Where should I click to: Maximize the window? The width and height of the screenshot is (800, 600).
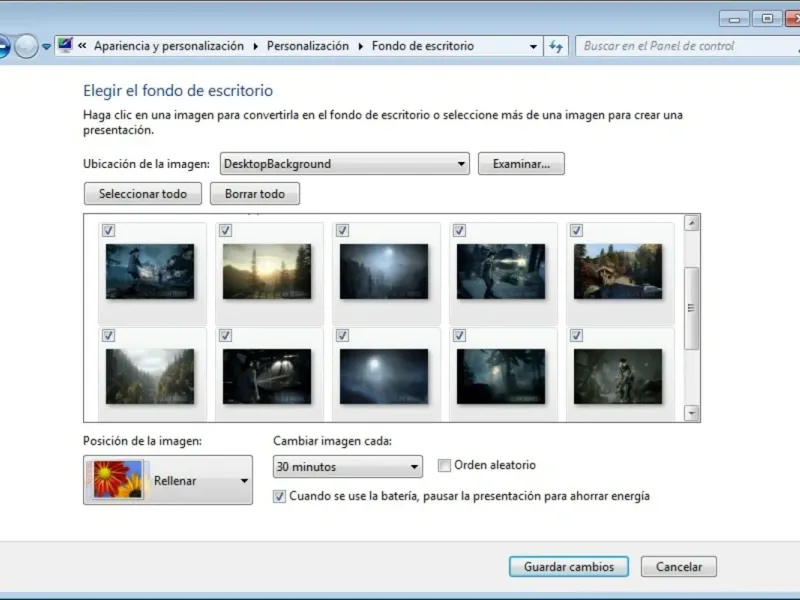coord(767,19)
